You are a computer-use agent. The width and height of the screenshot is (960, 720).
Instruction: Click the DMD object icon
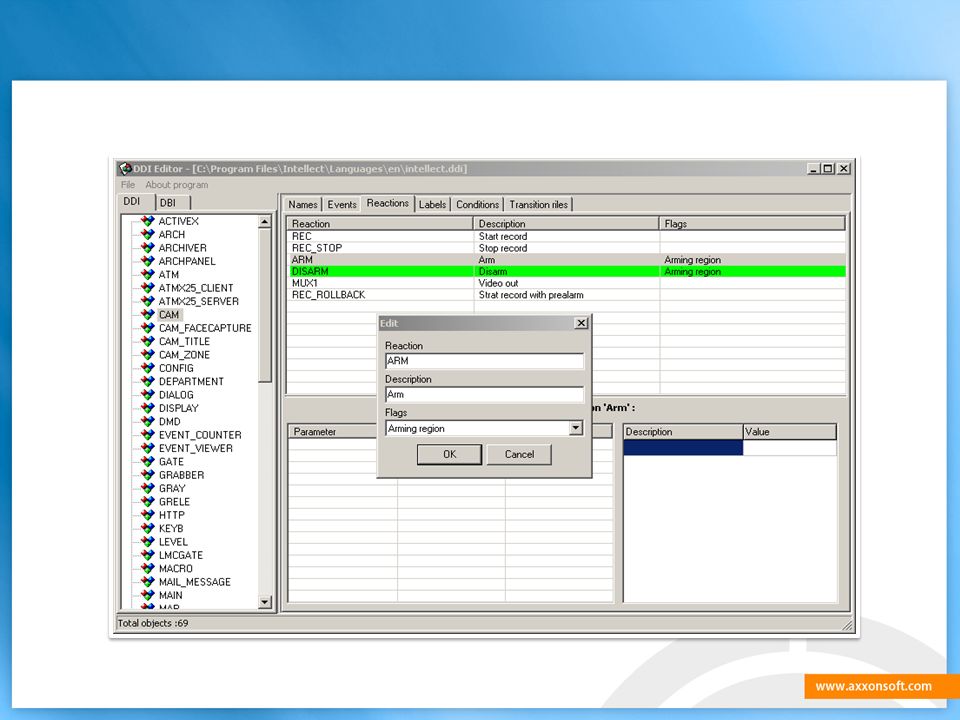click(x=148, y=421)
